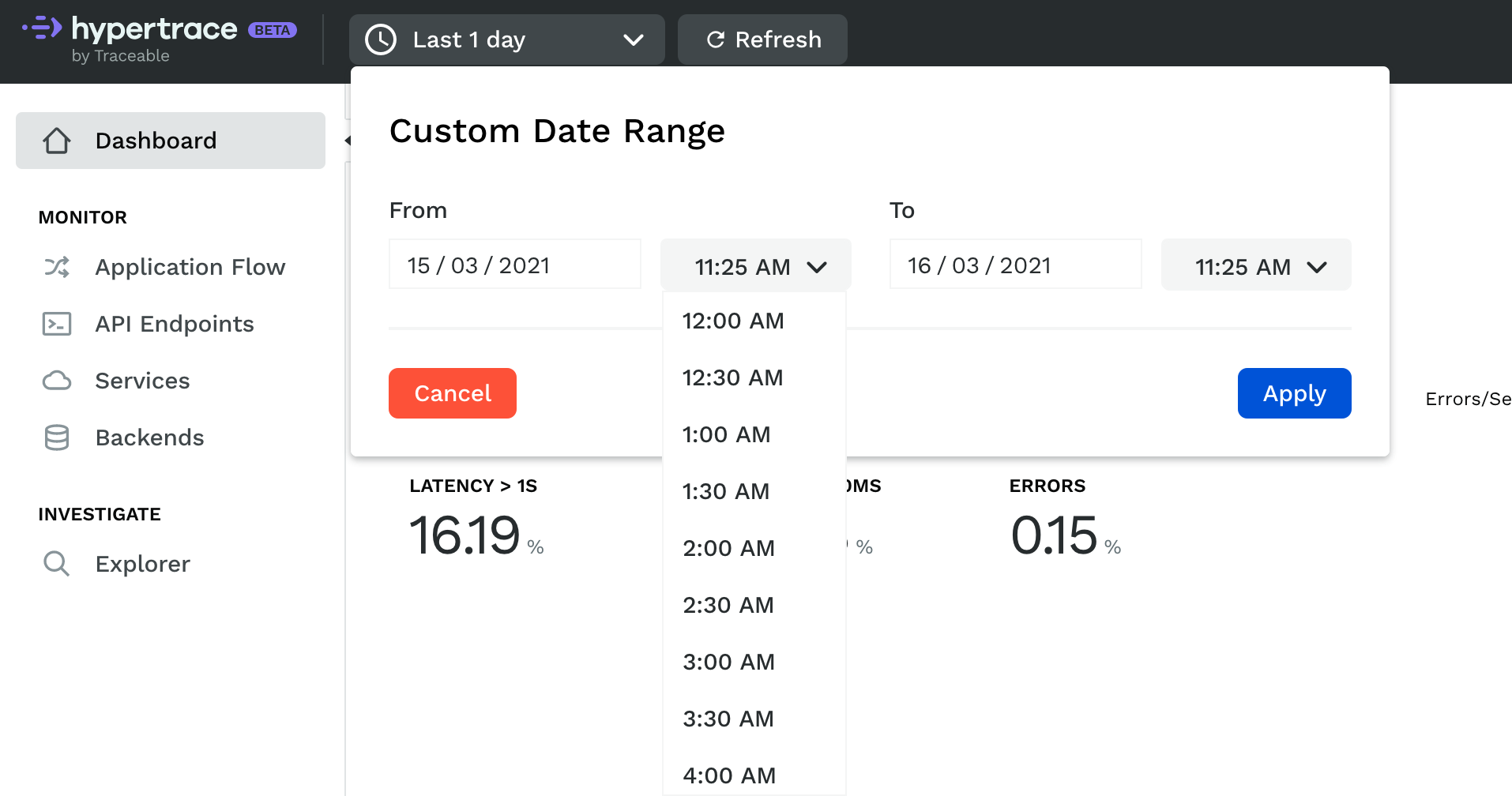Open the Dashboard section from the sidebar
Viewport: 1512px width, 796px height.
pyautogui.click(x=156, y=140)
